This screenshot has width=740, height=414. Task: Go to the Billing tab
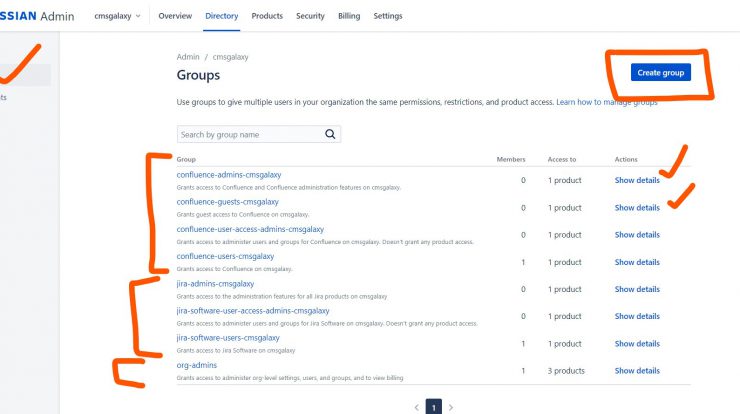[x=349, y=16]
